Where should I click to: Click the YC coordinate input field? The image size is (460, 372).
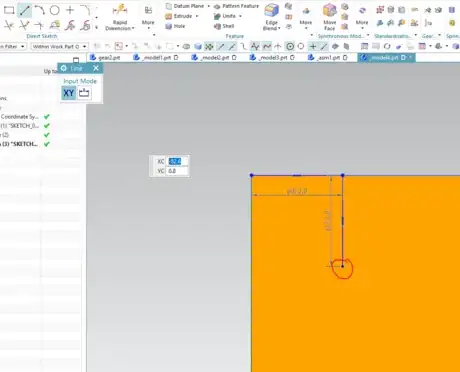(178, 171)
